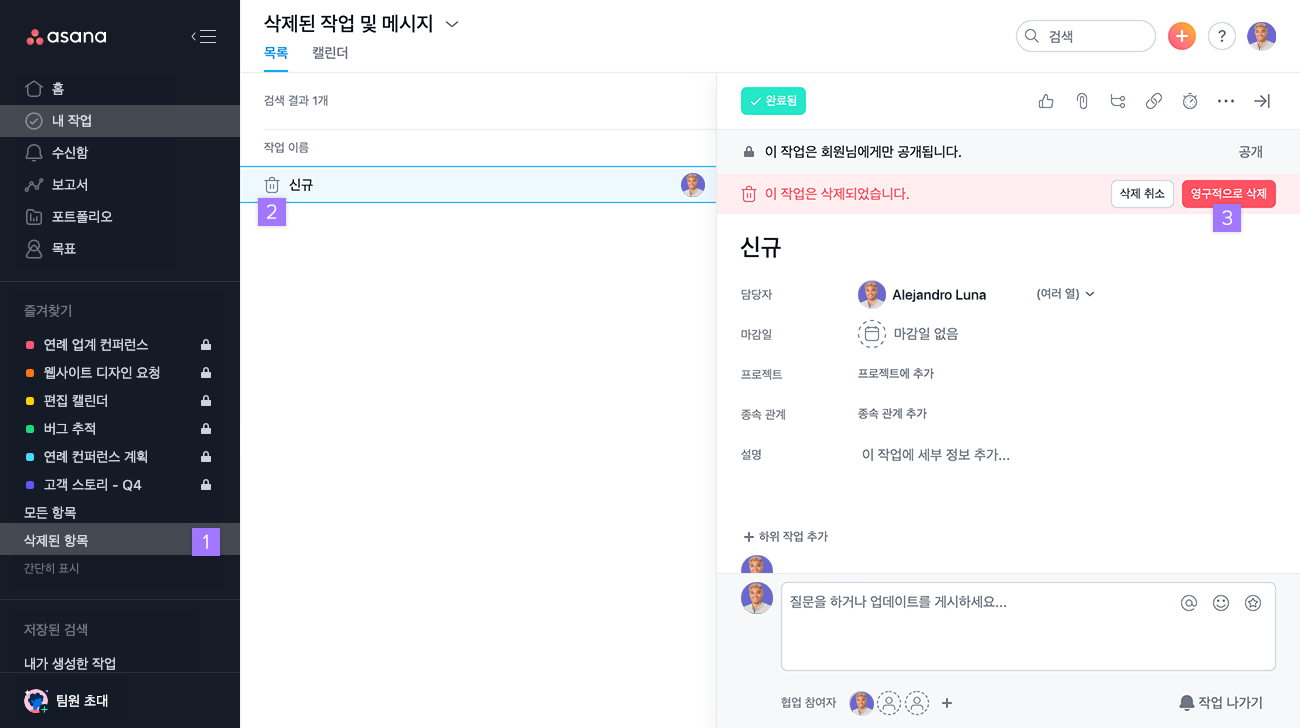The image size is (1300, 728).
Task: Switch to the 캘린더 tab
Action: click(x=330, y=53)
